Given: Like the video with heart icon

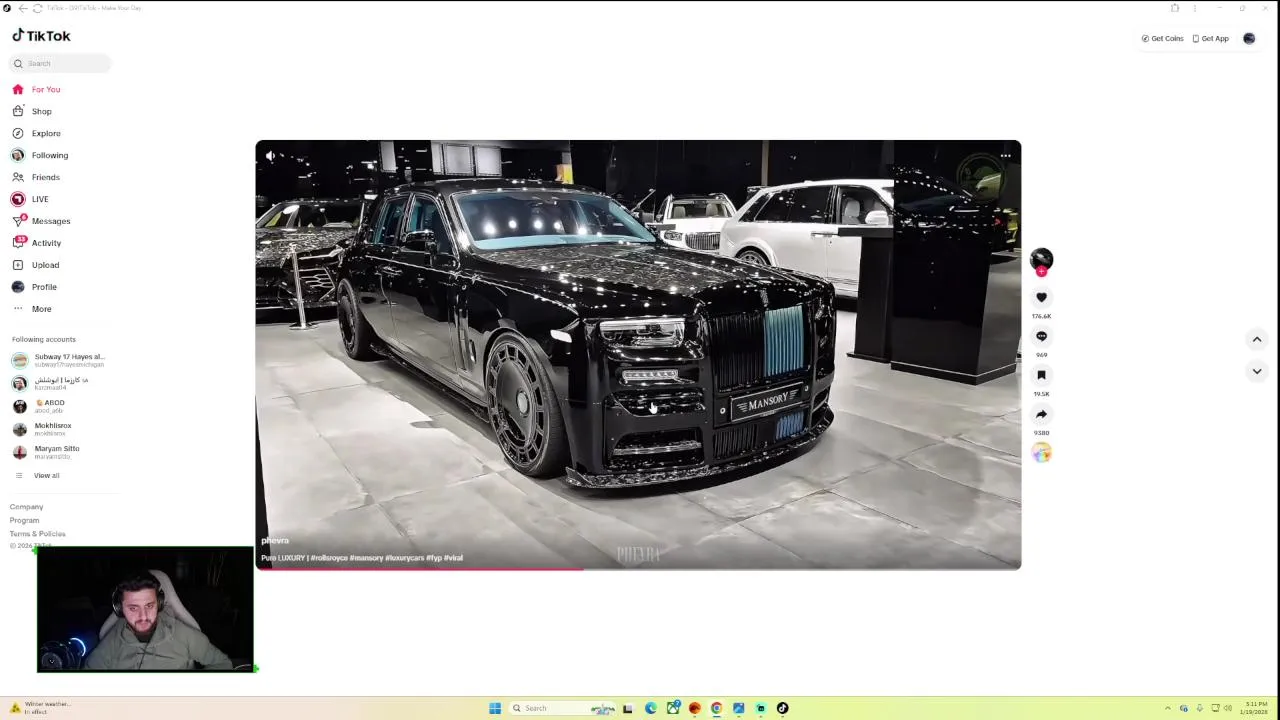Looking at the screenshot, I should pos(1041,297).
